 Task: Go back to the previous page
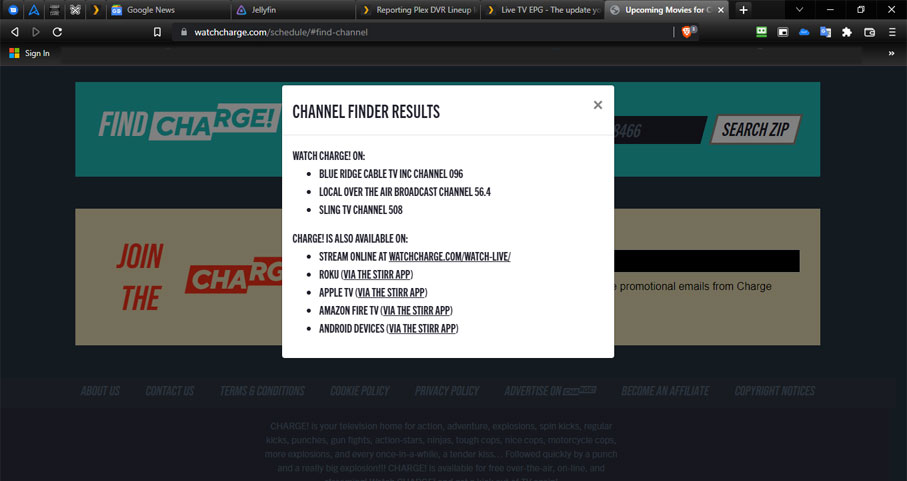tap(15, 32)
